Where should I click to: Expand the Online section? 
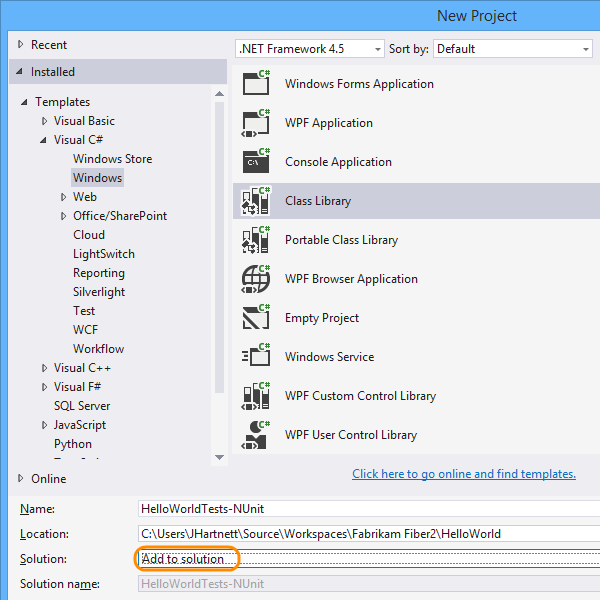click(22, 479)
